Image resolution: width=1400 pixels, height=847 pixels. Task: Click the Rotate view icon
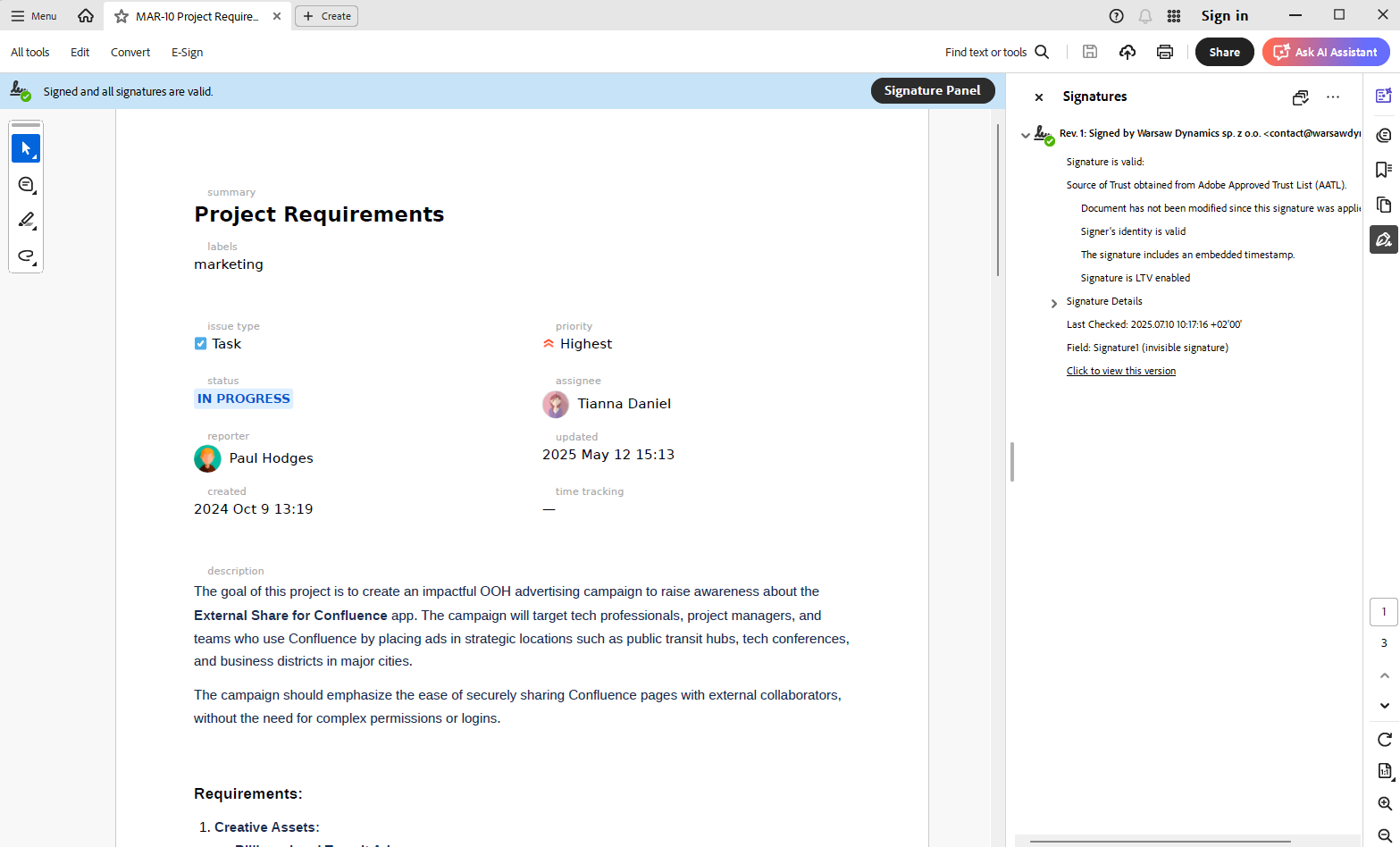point(1385,740)
